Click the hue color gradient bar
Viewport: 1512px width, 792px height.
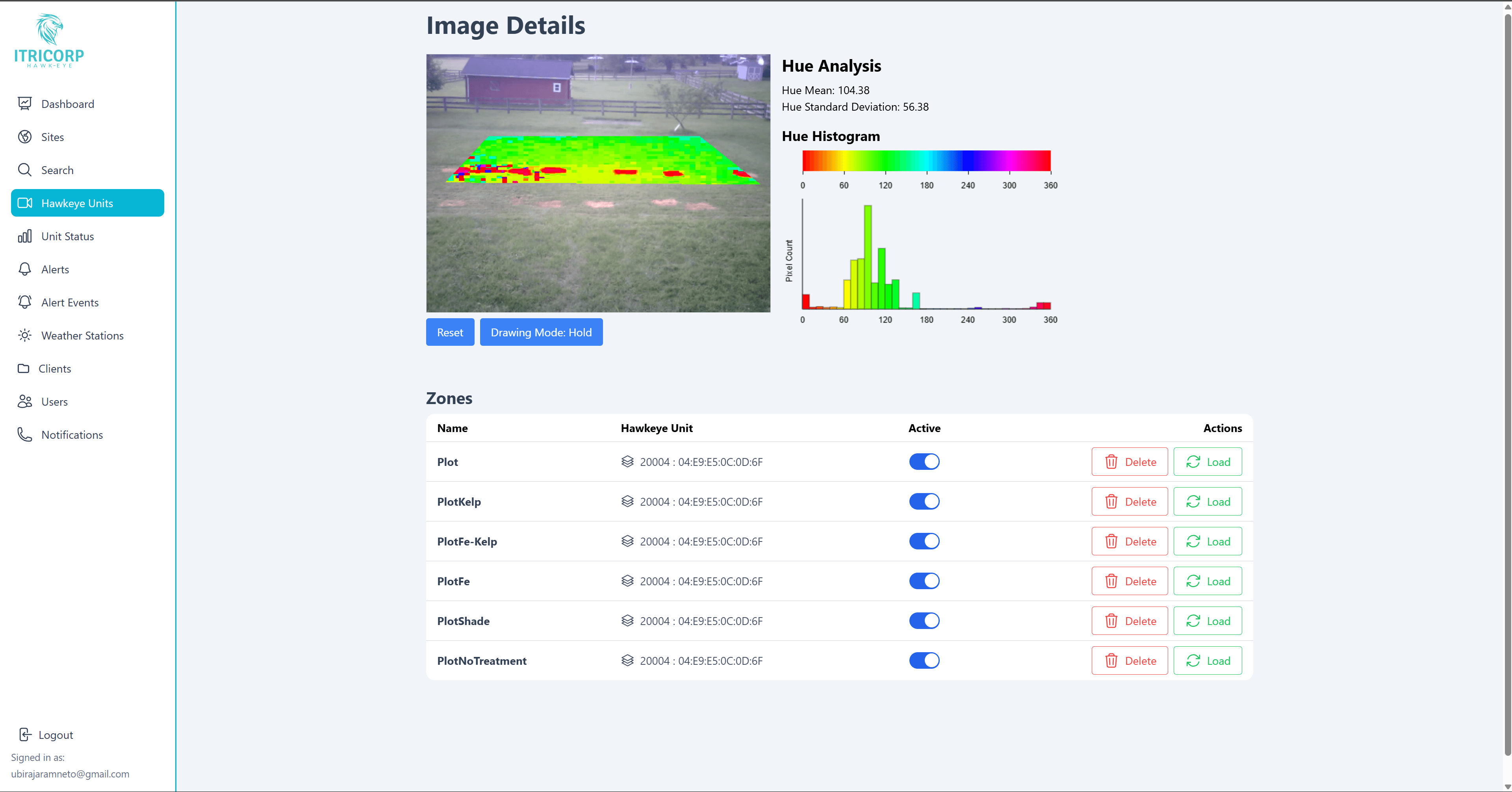926,160
